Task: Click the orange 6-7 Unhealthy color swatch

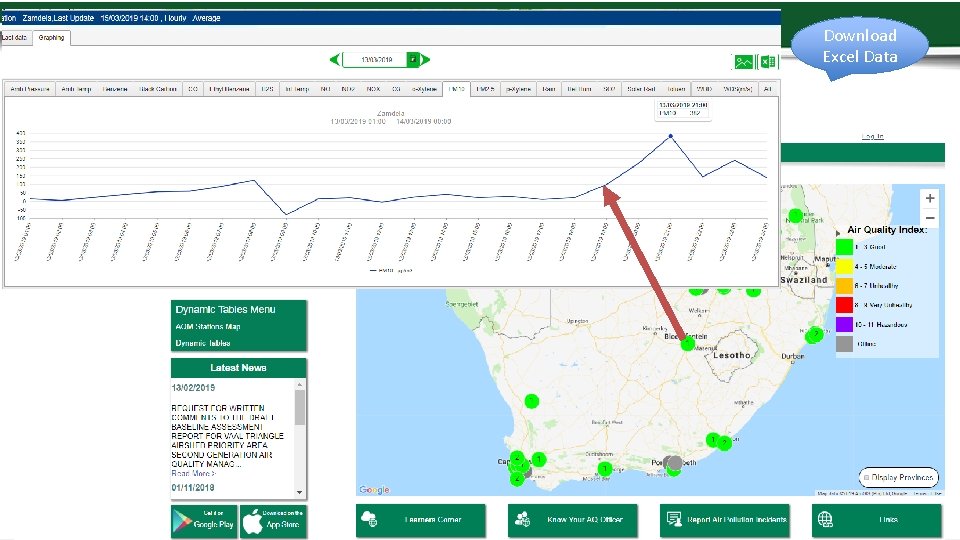Action: point(845,285)
